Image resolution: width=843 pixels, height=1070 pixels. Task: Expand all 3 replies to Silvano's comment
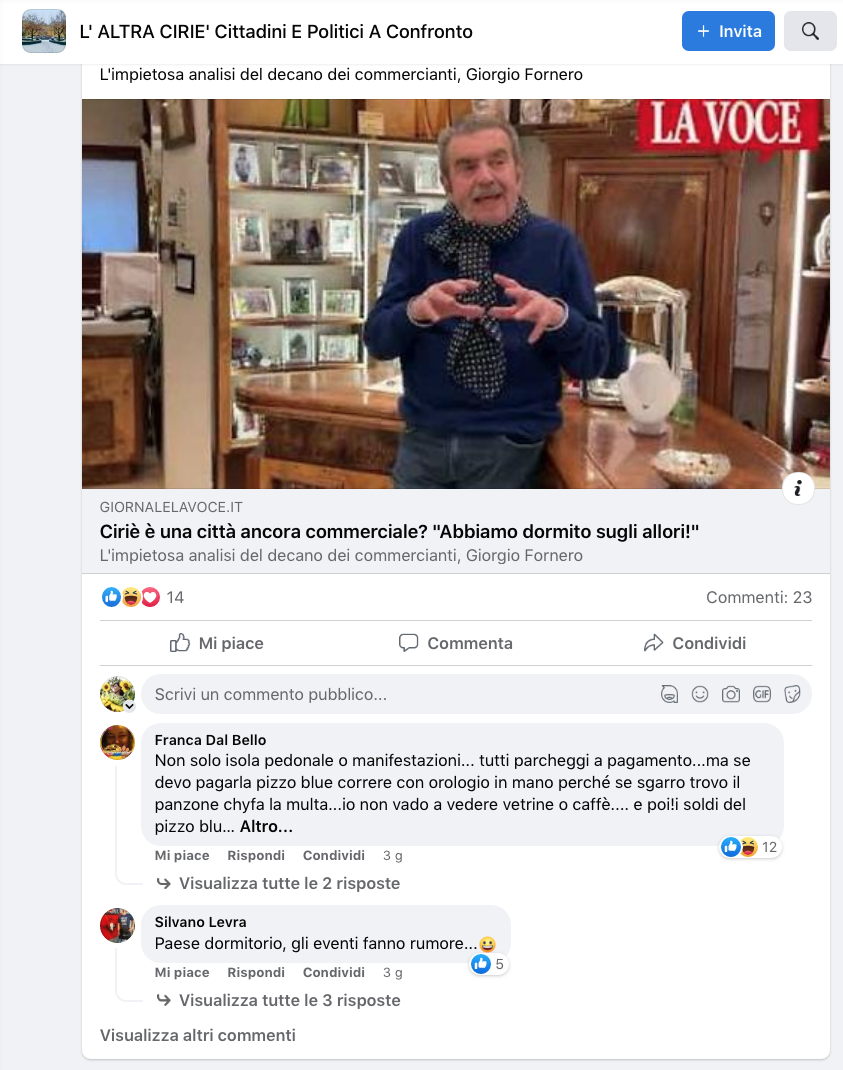[289, 1000]
